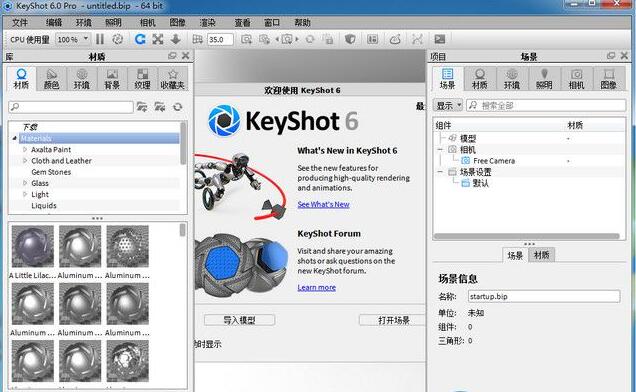The height and width of the screenshot is (392, 636).
Task: Click the See What's New link
Action: pyautogui.click(x=323, y=205)
